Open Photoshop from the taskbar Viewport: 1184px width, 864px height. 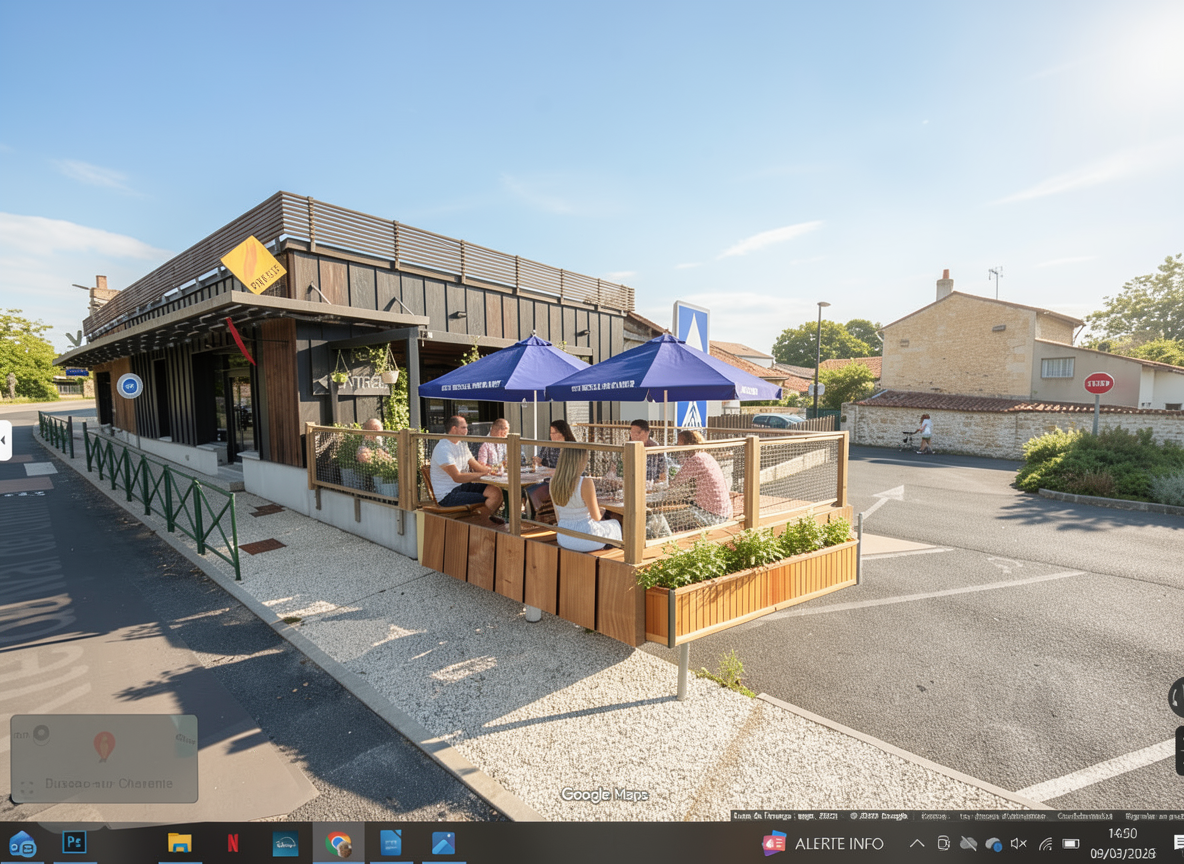75,843
